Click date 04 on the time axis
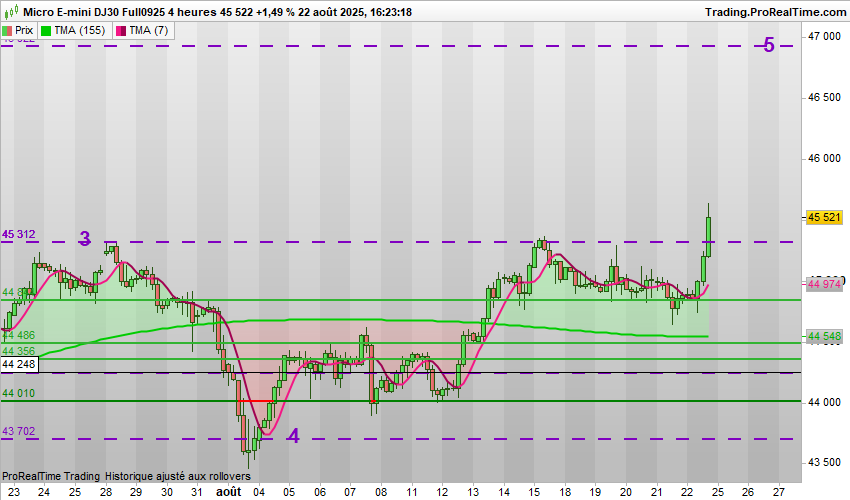This screenshot has width=850, height=500. tap(259, 492)
